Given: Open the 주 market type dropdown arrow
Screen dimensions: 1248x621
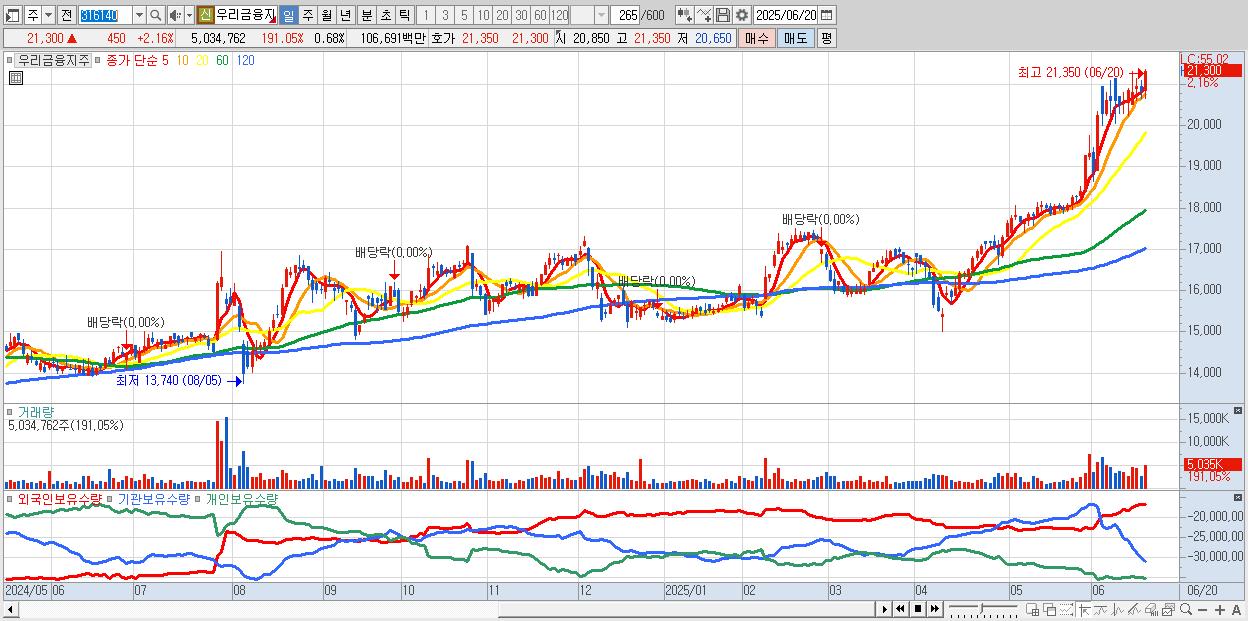Looking at the screenshot, I should click(x=48, y=15).
